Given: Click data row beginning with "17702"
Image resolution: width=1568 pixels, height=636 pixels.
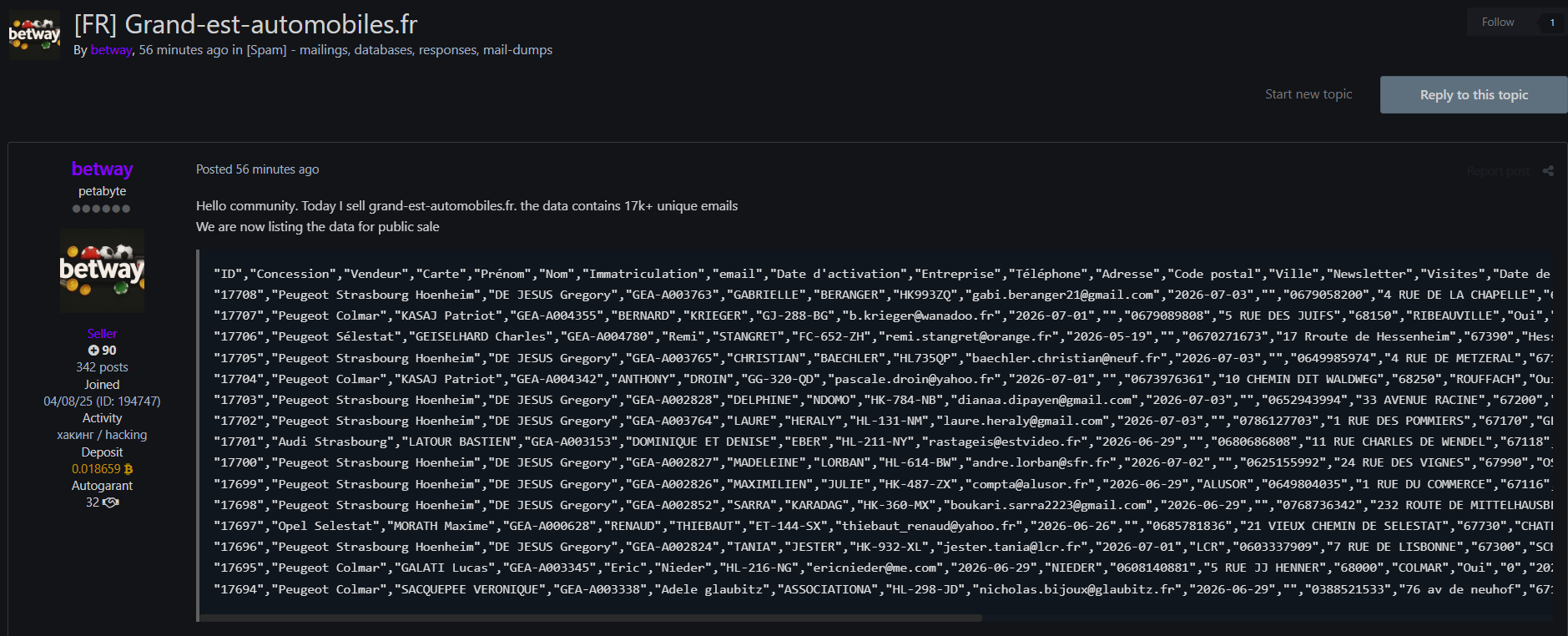Looking at the screenshot, I should click(882, 421).
